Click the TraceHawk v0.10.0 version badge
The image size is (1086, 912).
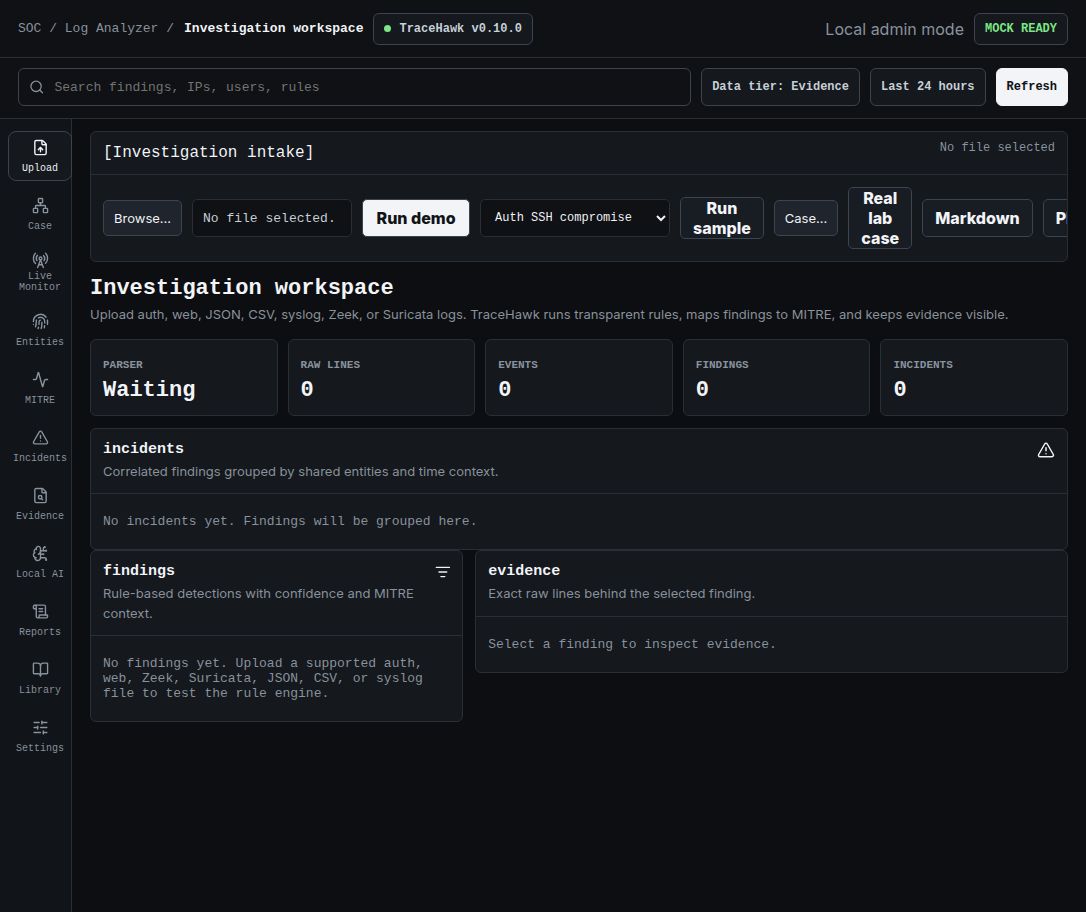(453, 28)
